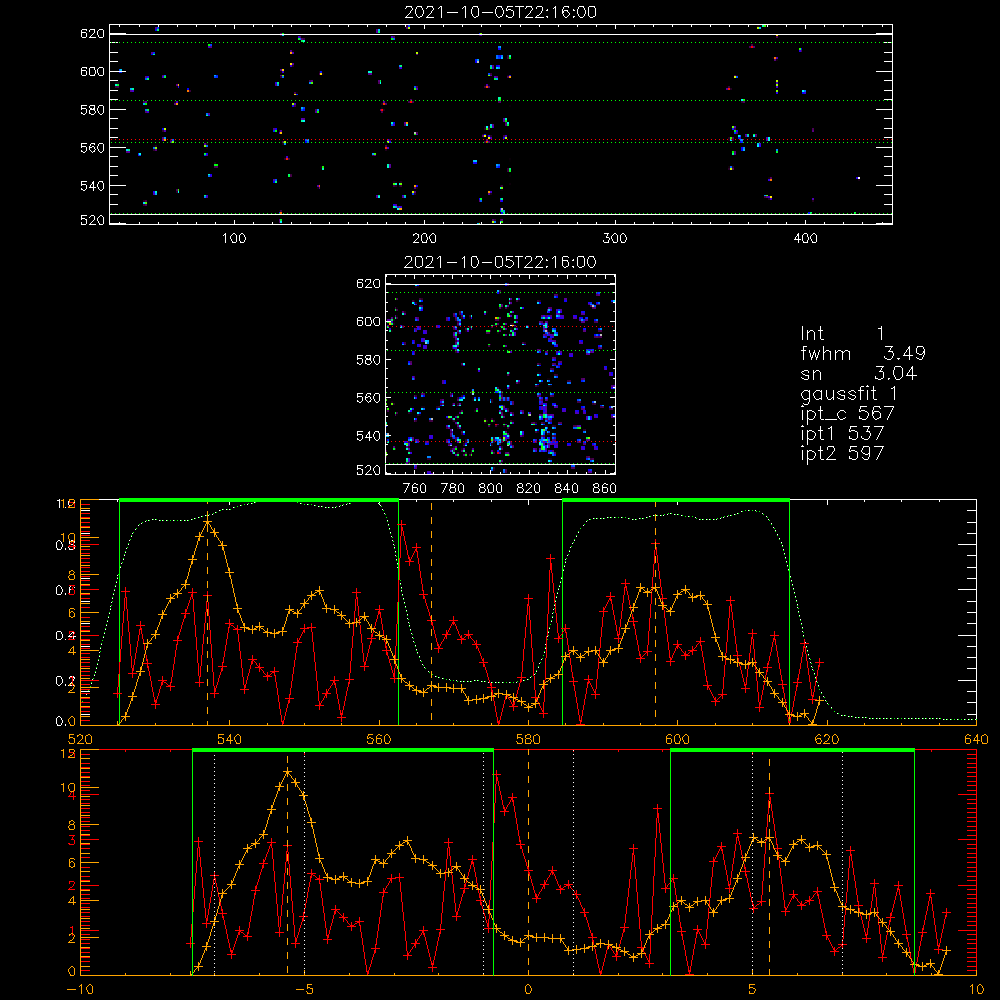The height and width of the screenshot is (1000, 1000).
Task: Click x-axis label 100 of the top image
Action: point(234,239)
